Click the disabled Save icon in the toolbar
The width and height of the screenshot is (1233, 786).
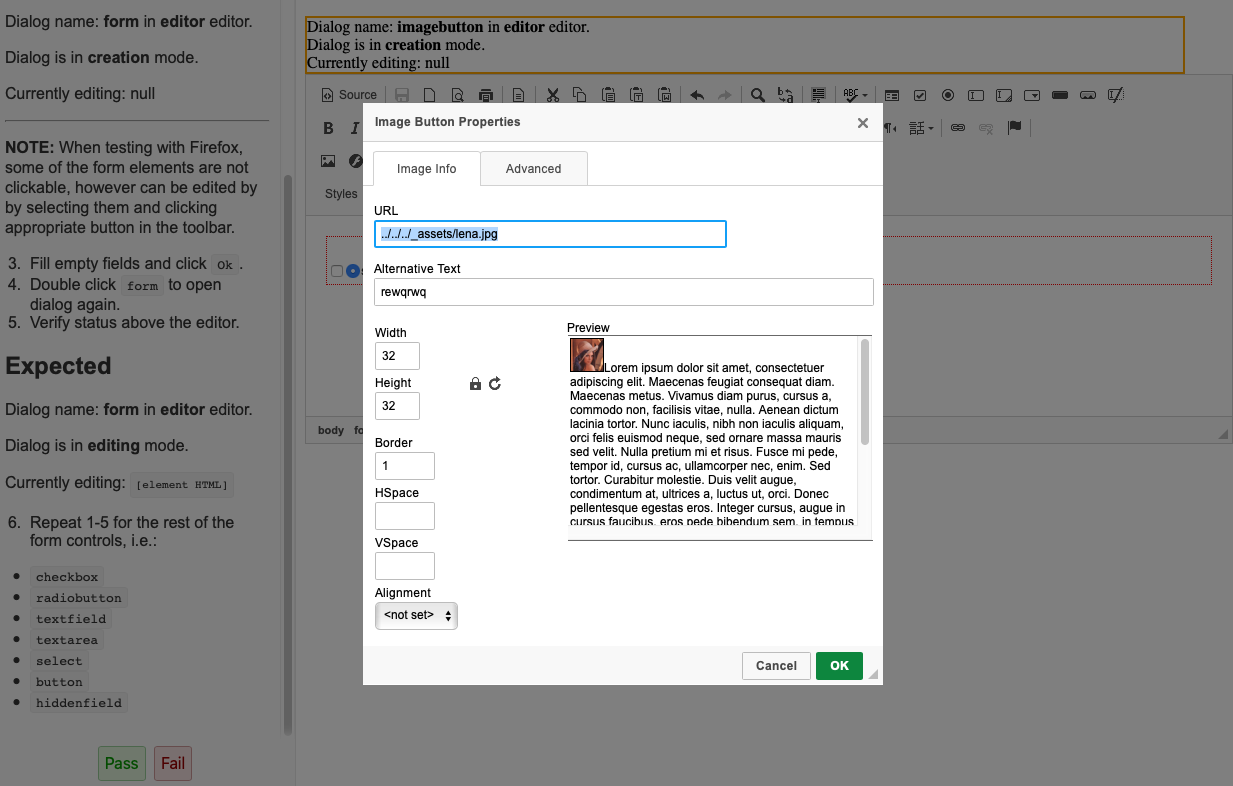coord(402,95)
